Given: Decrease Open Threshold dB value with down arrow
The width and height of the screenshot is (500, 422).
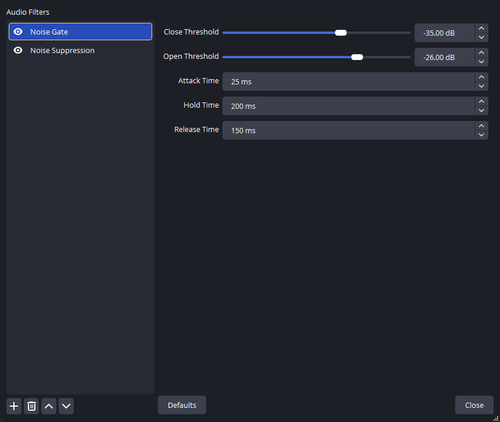Looking at the screenshot, I should pyautogui.click(x=481, y=62).
